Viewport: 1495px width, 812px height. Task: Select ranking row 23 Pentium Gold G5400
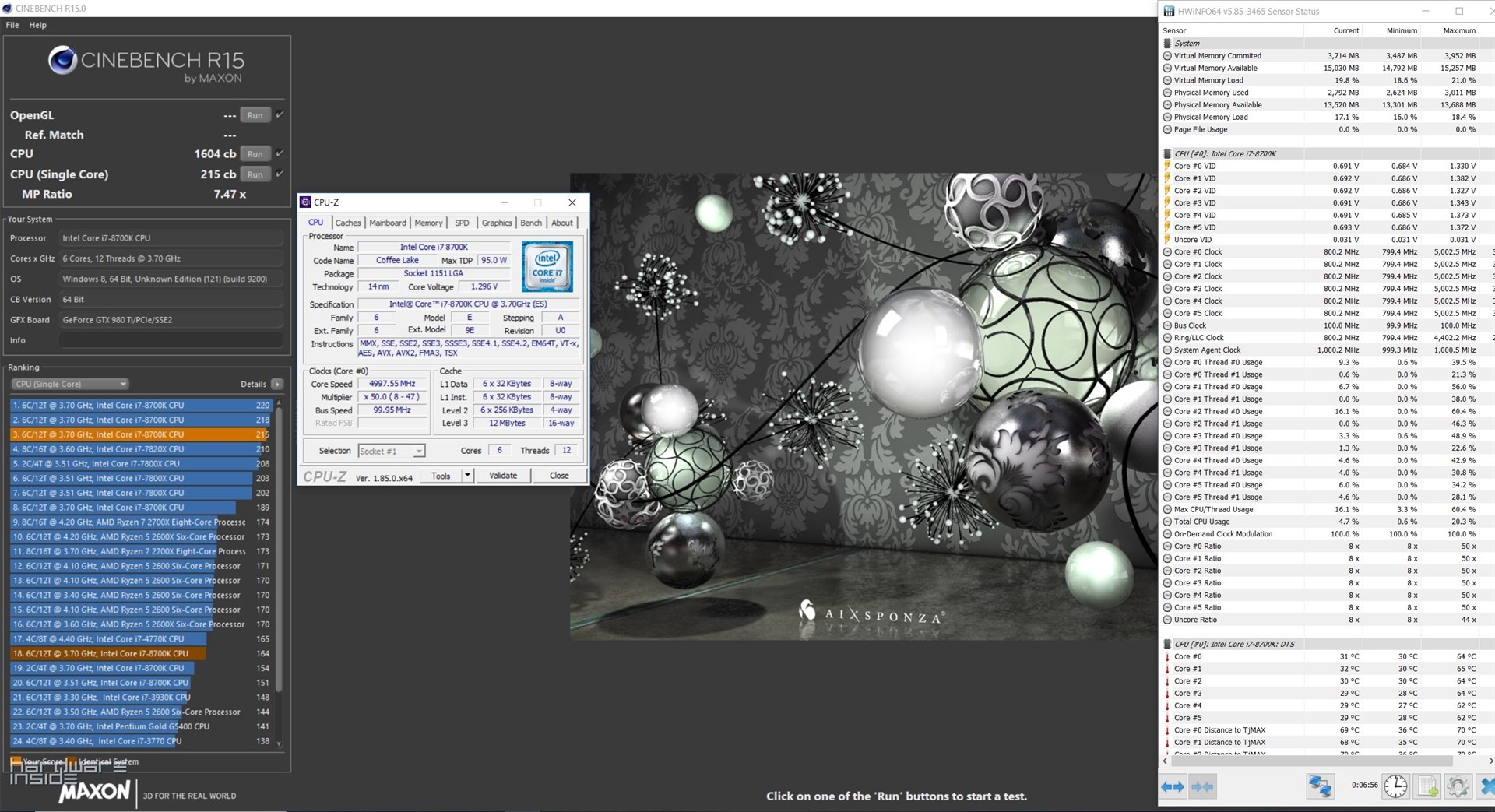(141, 726)
